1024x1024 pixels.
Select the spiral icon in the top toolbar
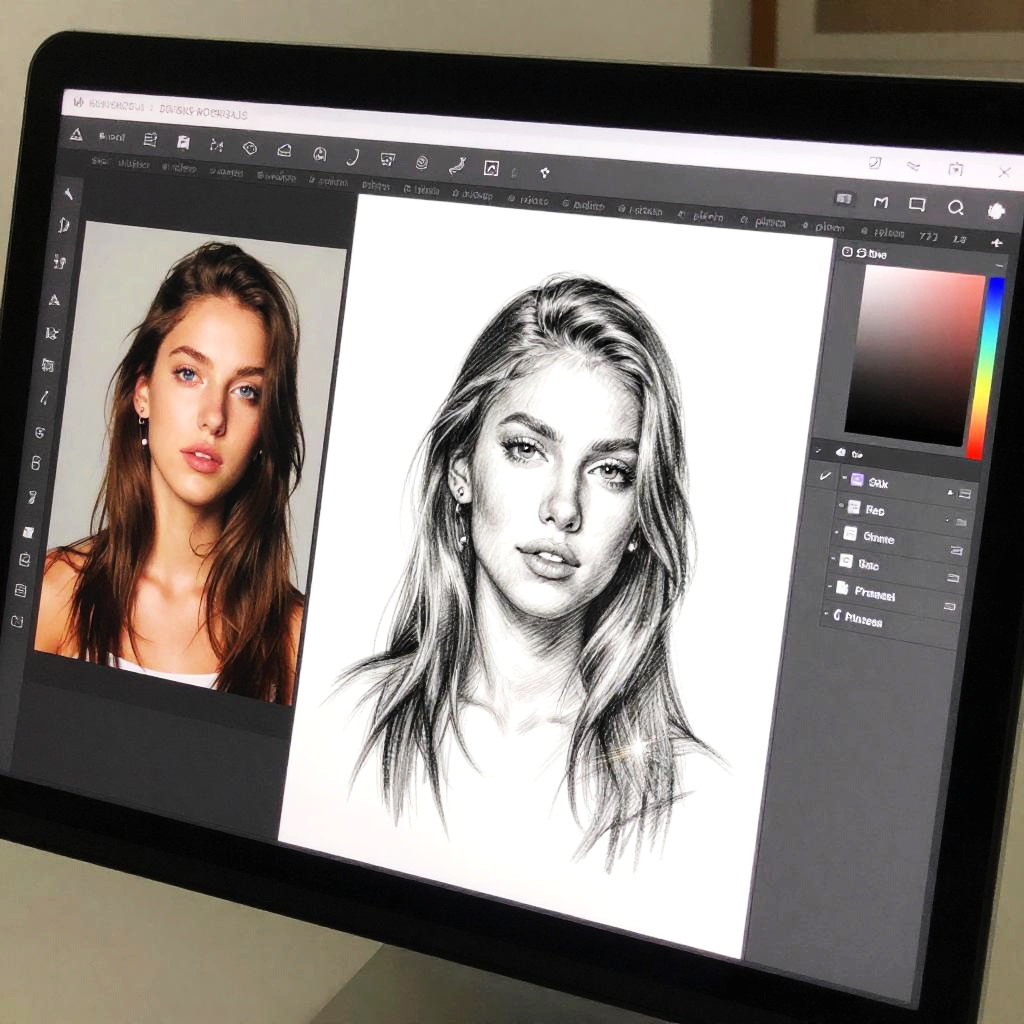421,162
